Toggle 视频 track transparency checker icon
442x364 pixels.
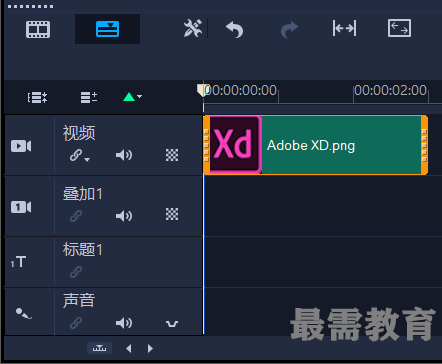172,155
